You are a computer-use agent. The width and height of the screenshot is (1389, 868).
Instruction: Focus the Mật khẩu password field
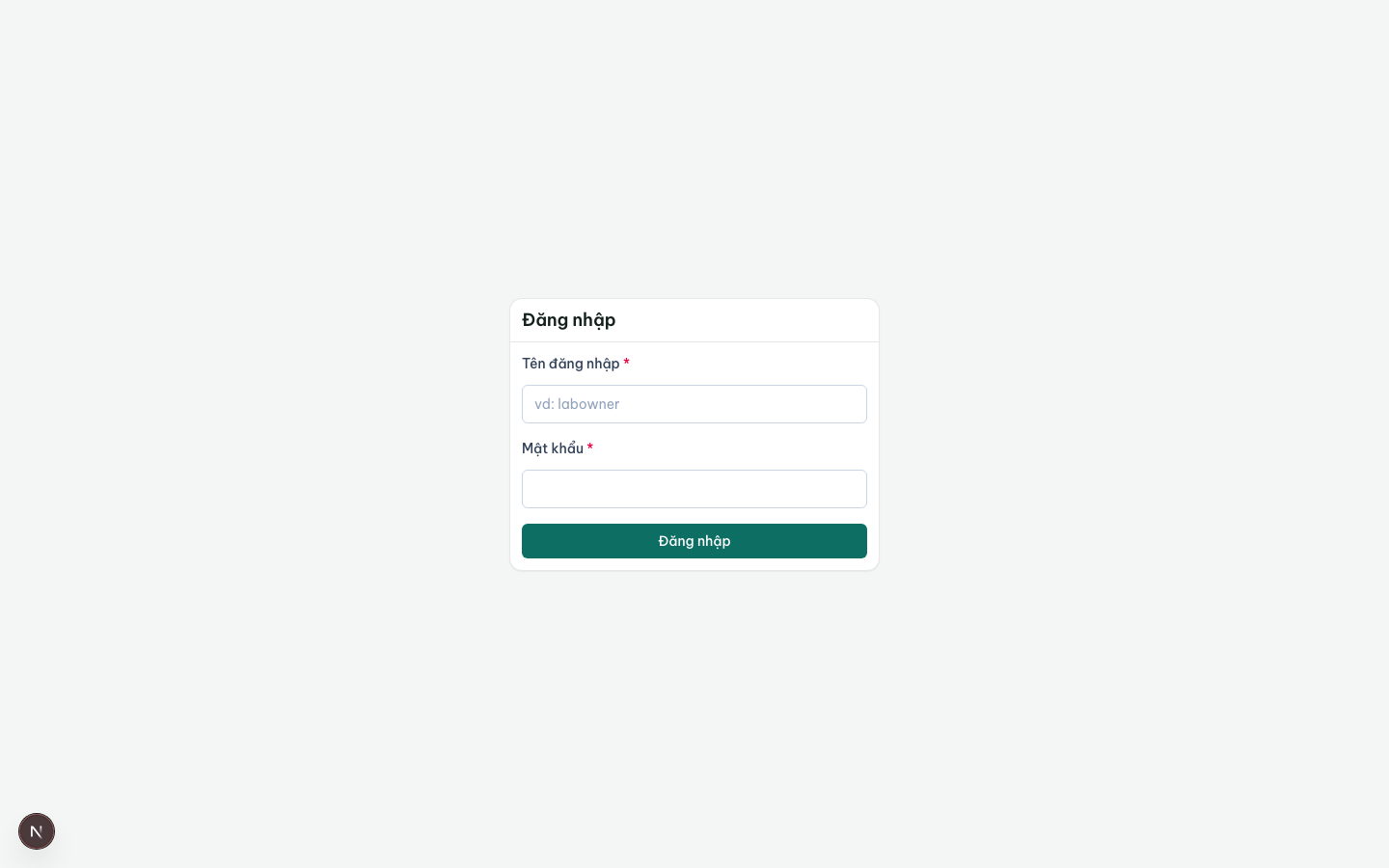pos(694,489)
